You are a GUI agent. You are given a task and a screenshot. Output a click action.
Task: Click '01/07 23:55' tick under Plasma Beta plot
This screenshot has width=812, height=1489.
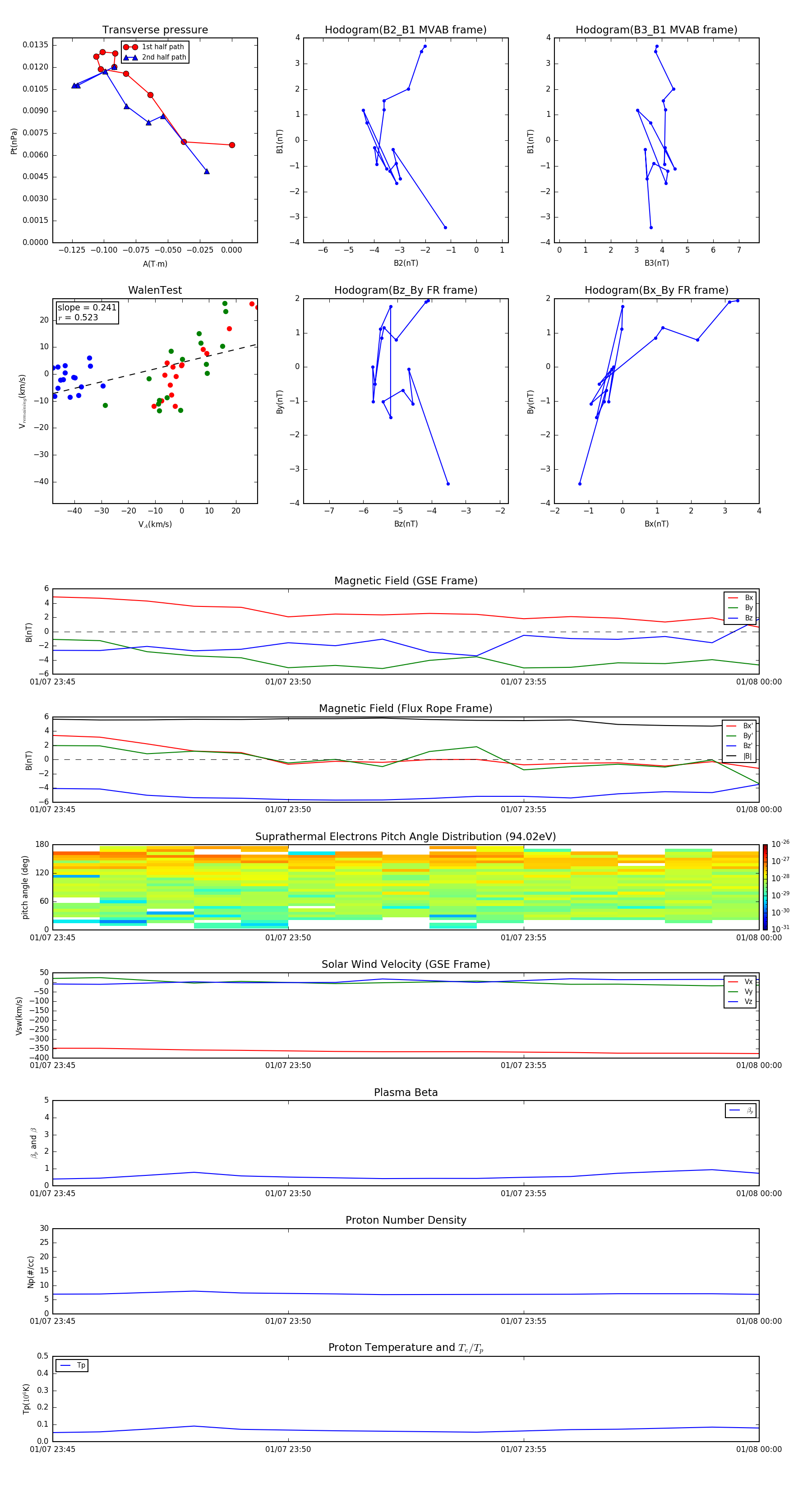(523, 1193)
